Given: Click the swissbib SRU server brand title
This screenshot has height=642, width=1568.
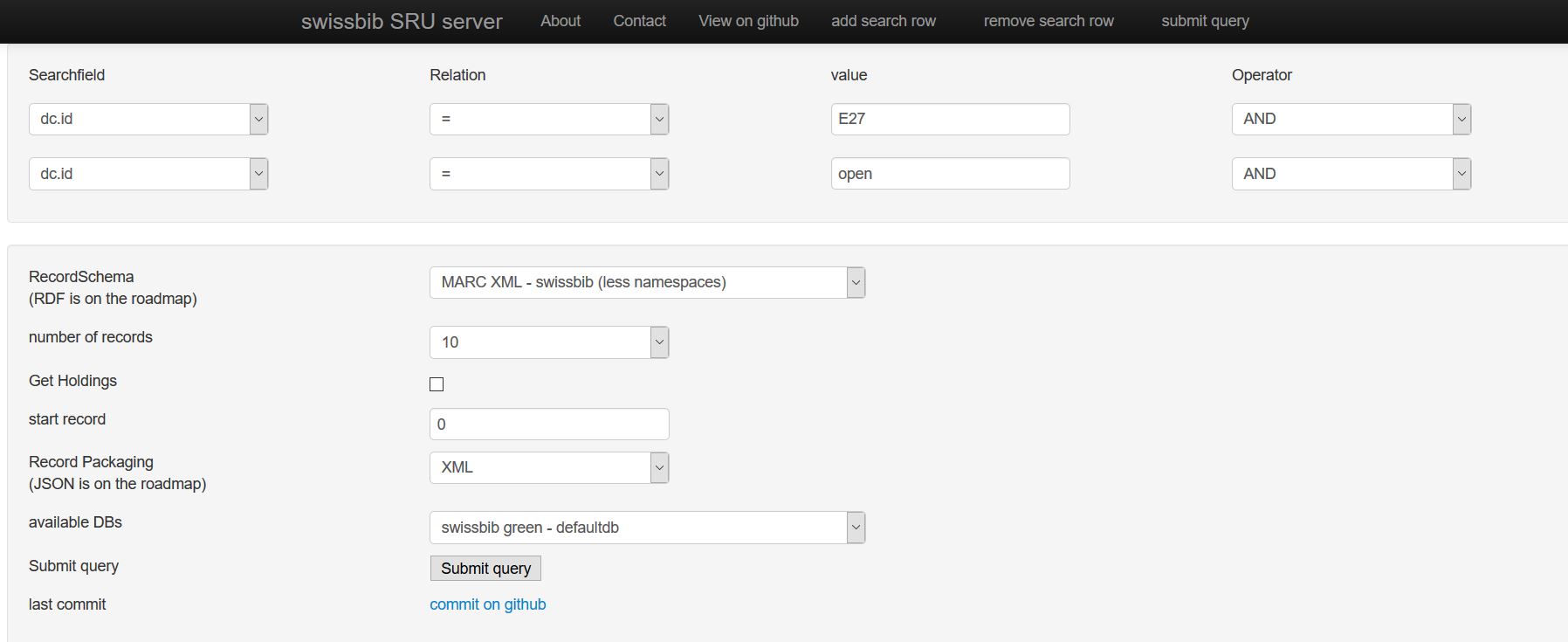Looking at the screenshot, I should [402, 21].
